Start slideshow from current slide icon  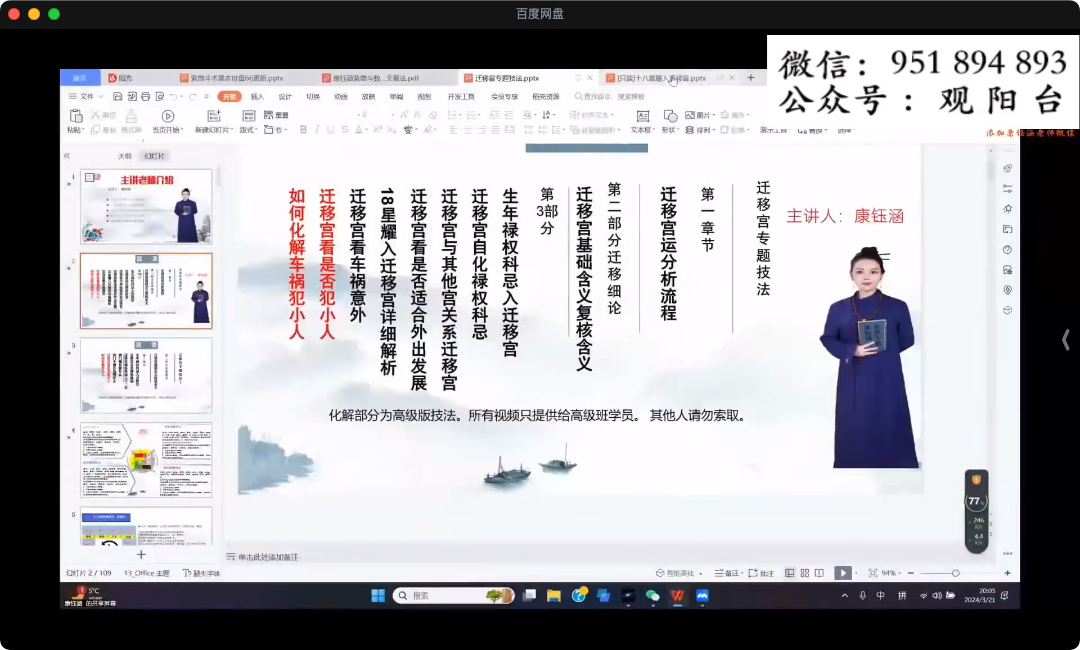tap(167, 117)
